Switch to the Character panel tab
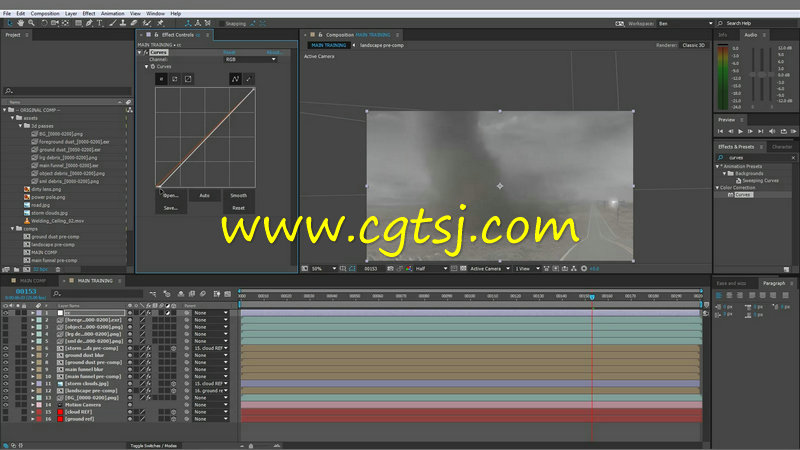 pyautogui.click(x=782, y=146)
